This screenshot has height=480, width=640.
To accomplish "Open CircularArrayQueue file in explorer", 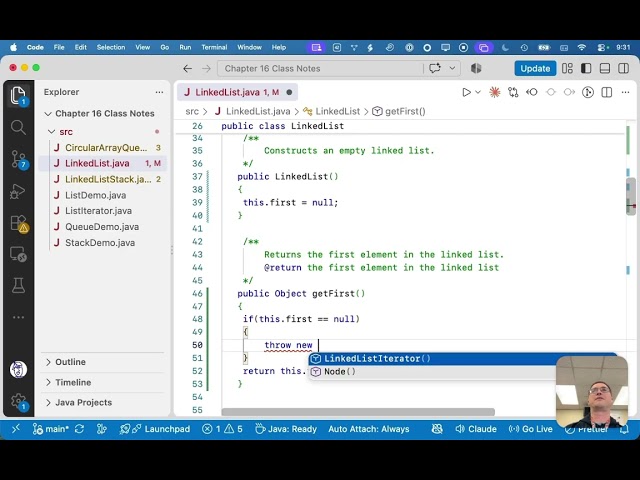I will pos(106,148).
